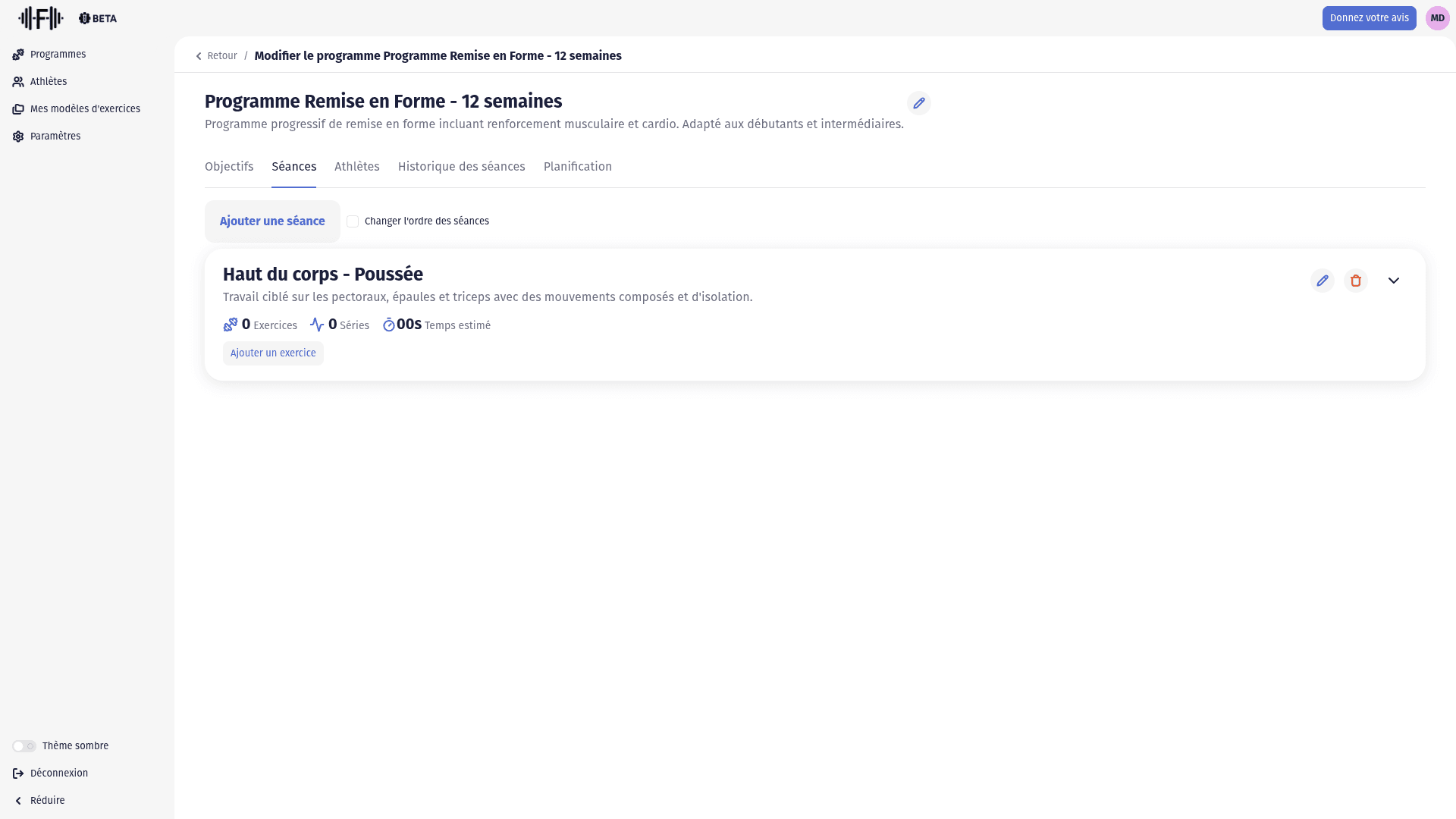The height and width of the screenshot is (819, 1456).
Task: Click the Déconnexion logout icon
Action: (18, 773)
